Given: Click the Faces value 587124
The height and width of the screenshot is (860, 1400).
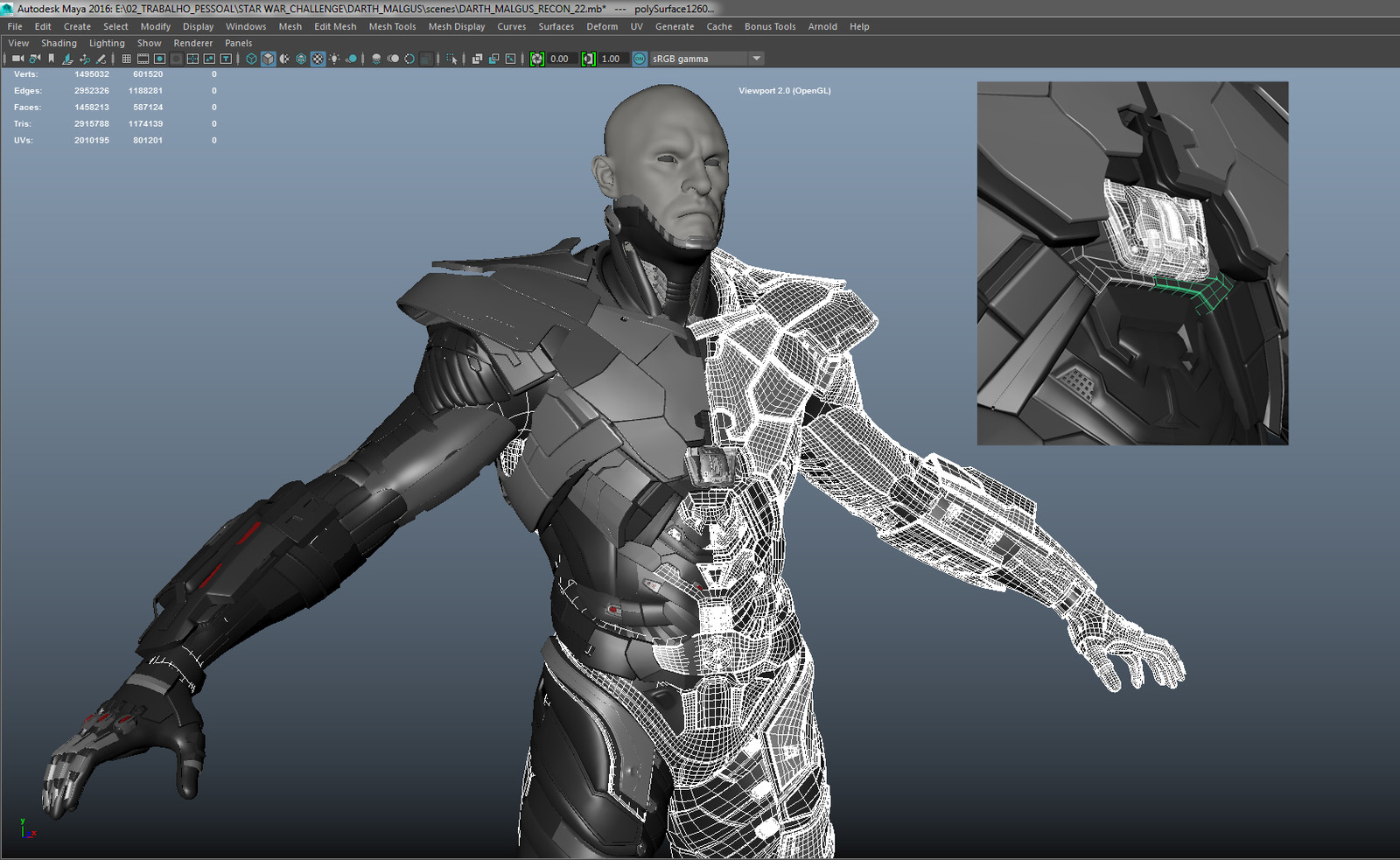Looking at the screenshot, I should 148,107.
